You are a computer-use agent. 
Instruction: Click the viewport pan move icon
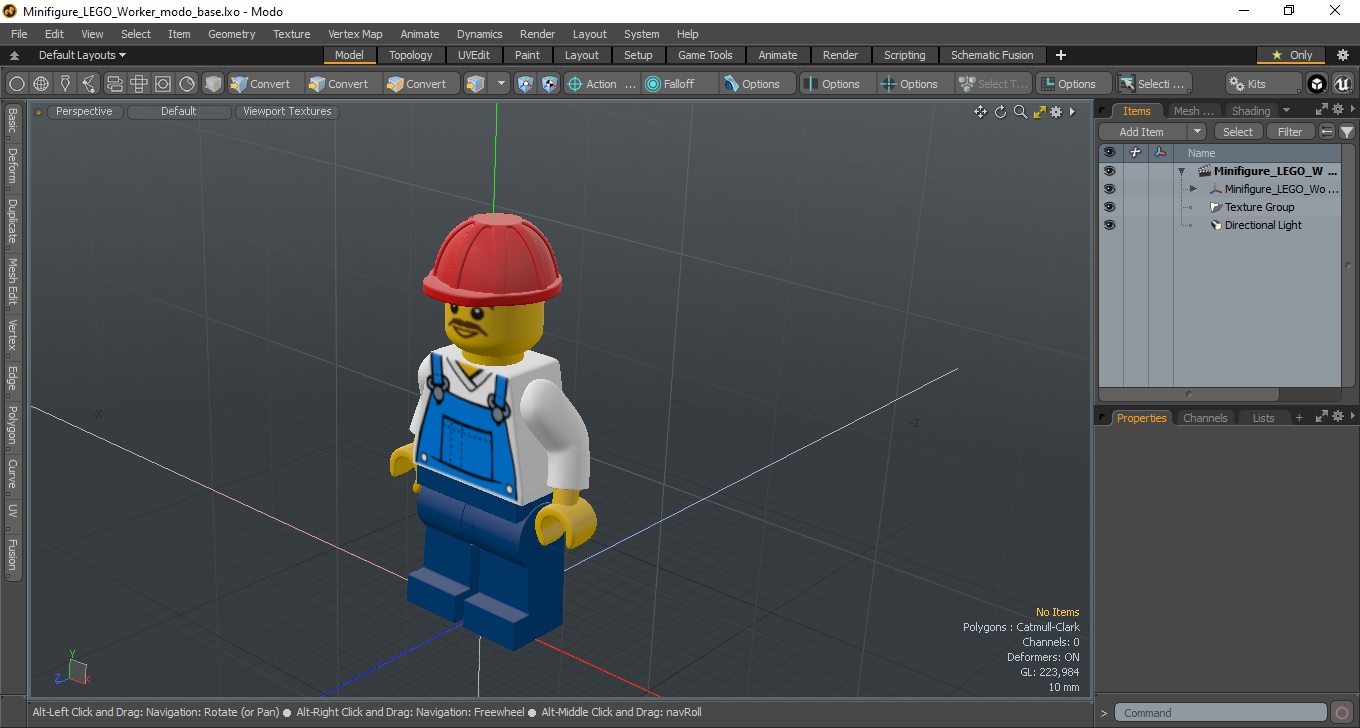(x=980, y=112)
